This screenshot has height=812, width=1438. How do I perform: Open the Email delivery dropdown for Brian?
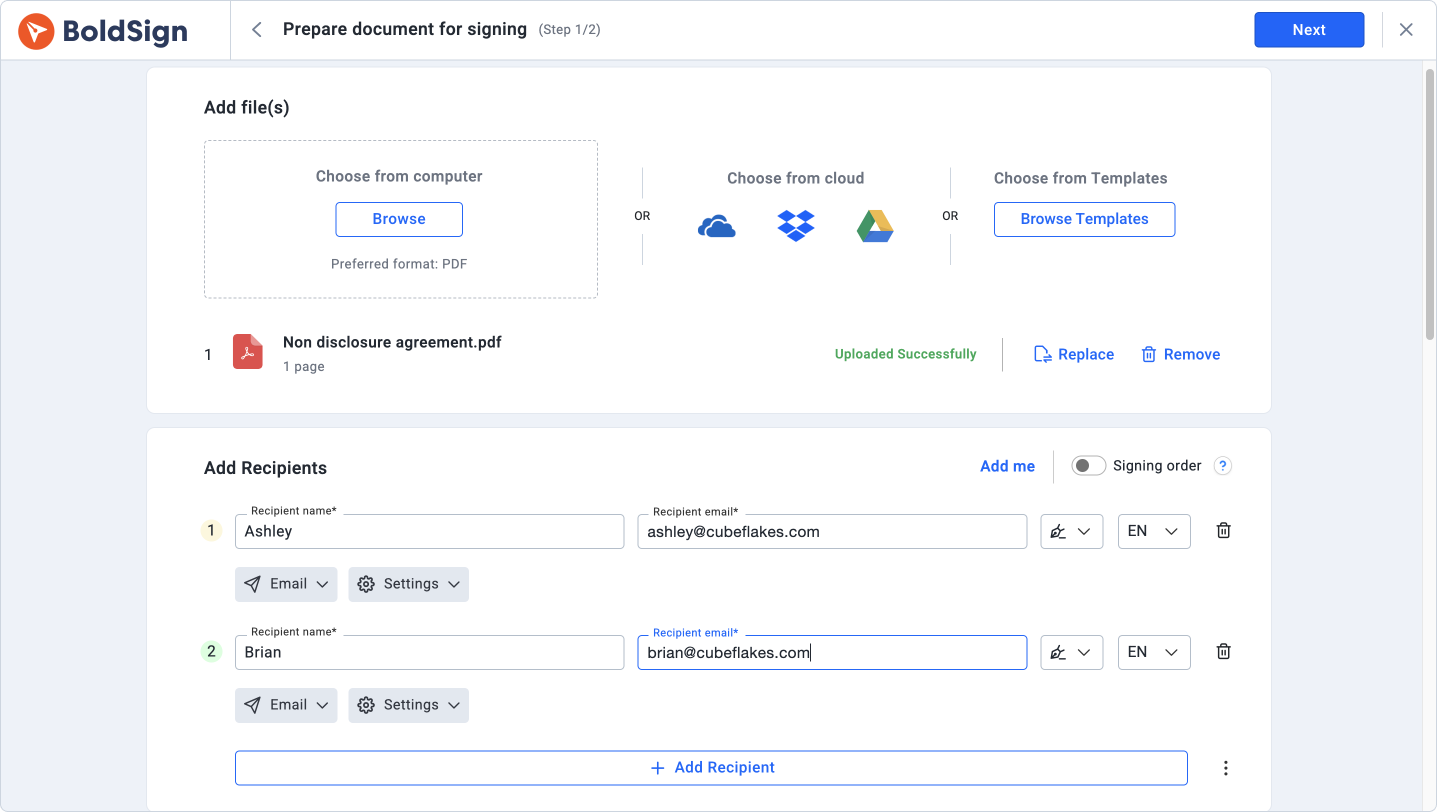coord(286,704)
